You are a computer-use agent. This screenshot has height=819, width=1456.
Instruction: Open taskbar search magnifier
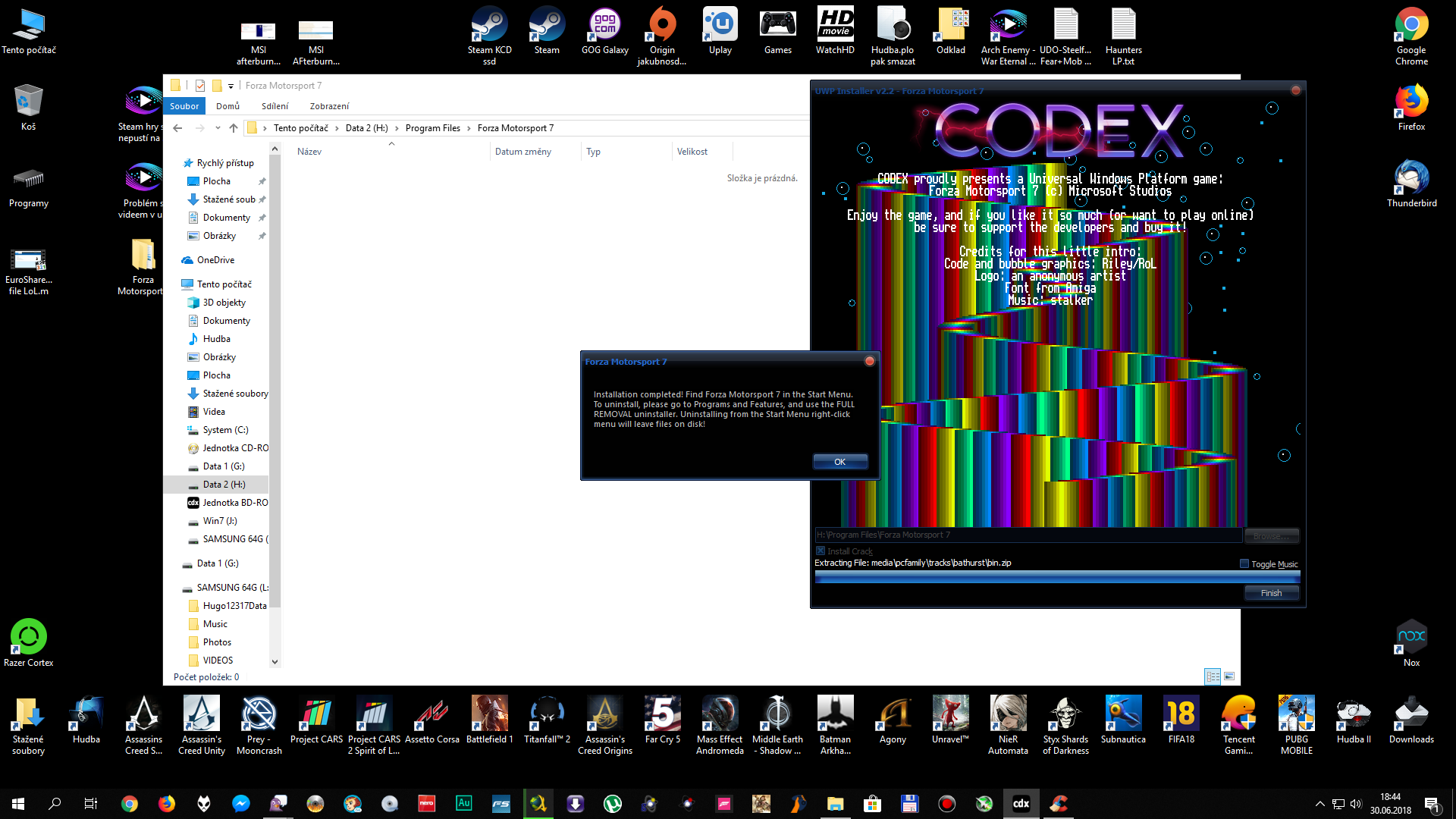55,804
